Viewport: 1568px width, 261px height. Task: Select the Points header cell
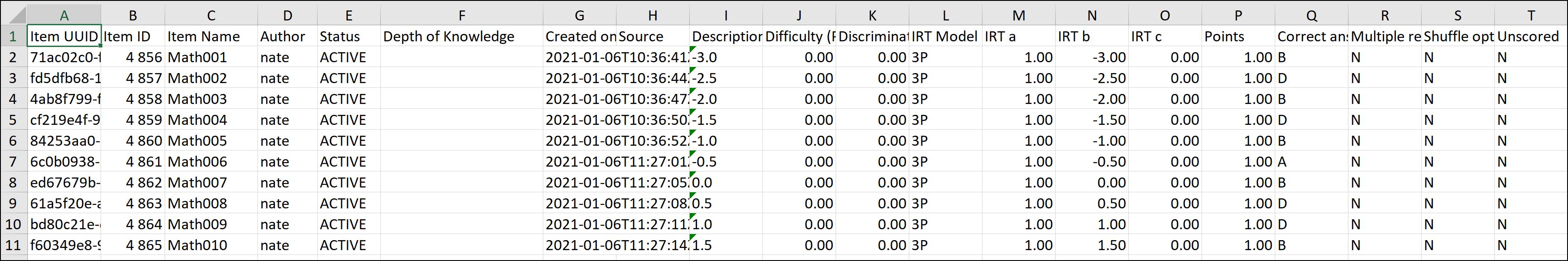point(1237,37)
